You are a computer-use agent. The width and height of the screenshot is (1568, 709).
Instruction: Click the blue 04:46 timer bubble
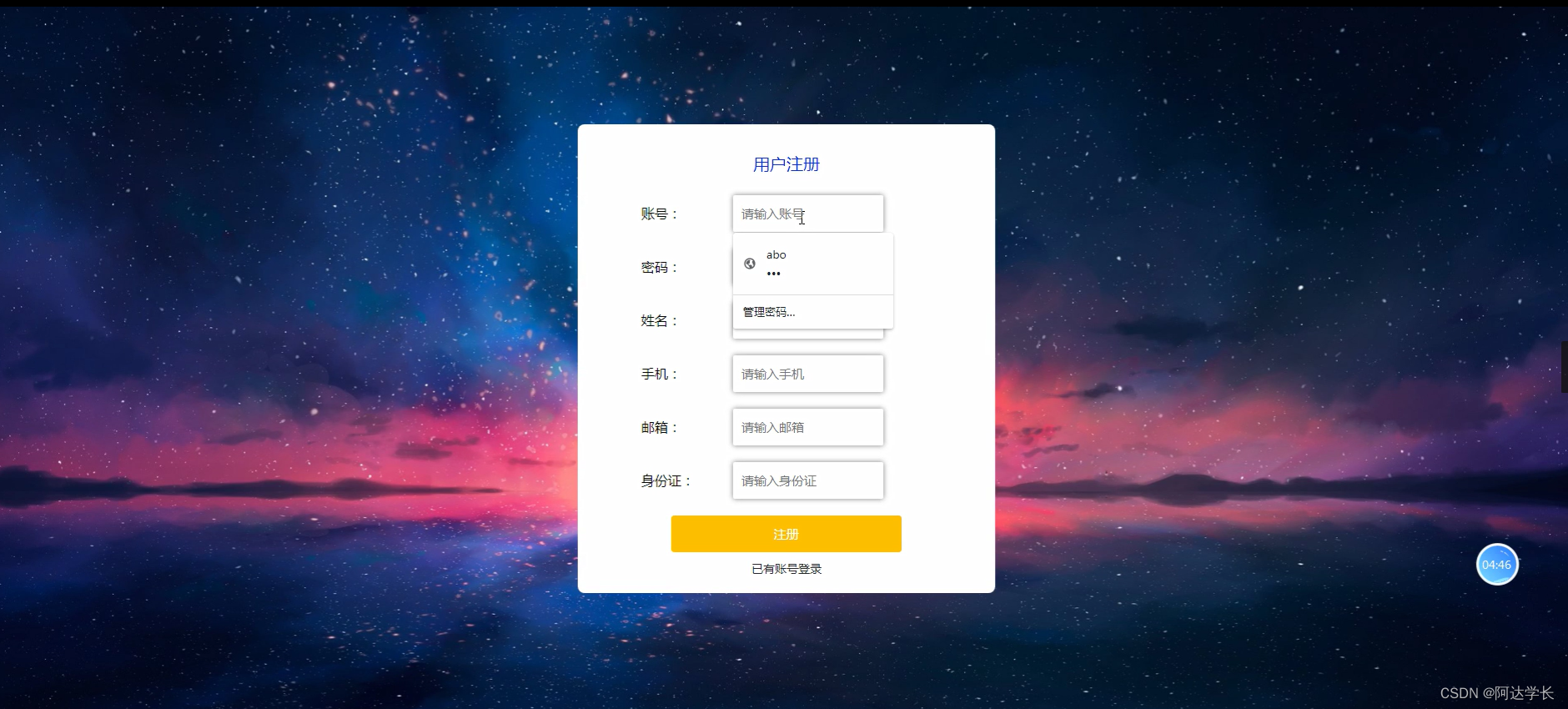tap(1497, 565)
